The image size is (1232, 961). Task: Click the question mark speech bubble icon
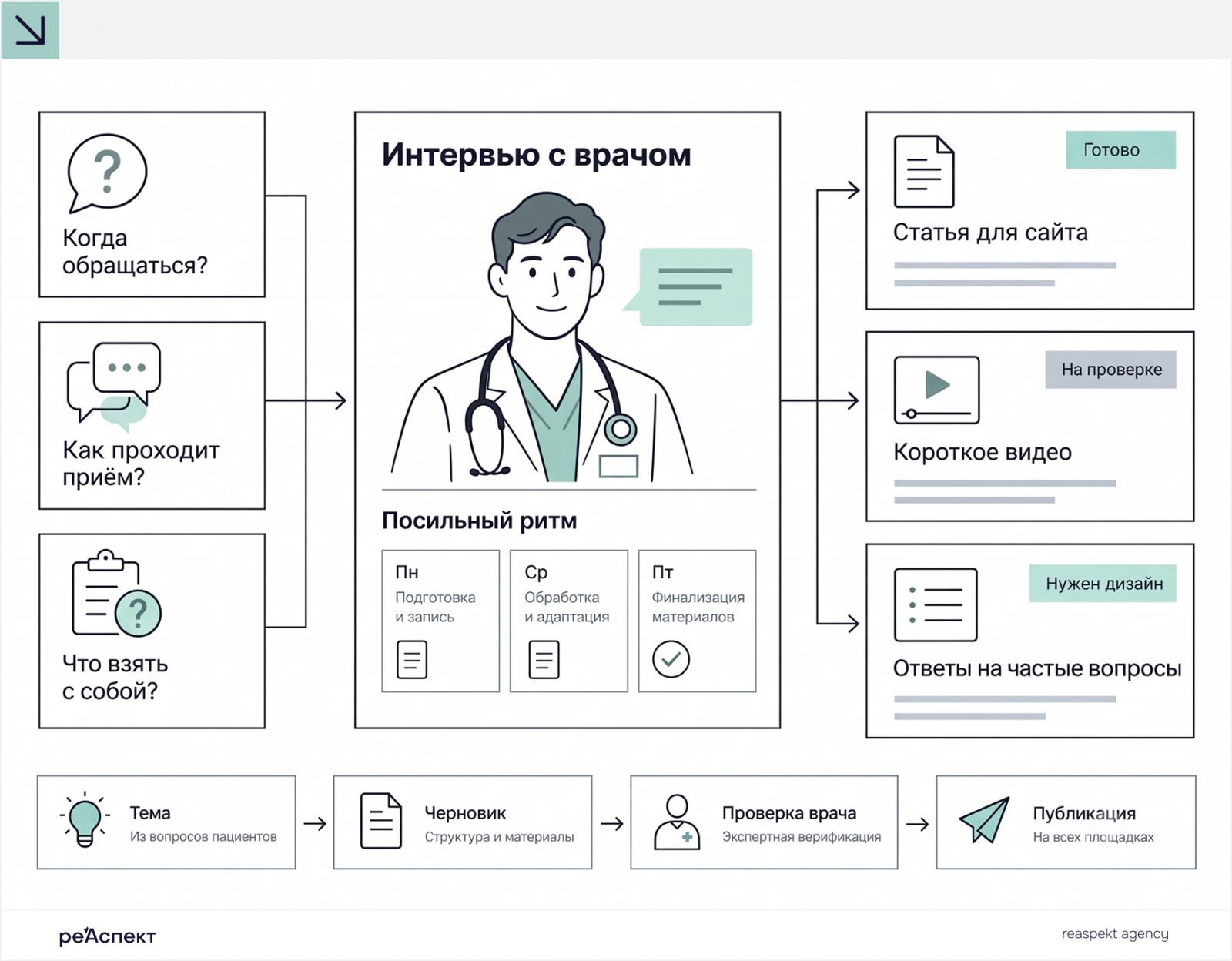(106, 173)
